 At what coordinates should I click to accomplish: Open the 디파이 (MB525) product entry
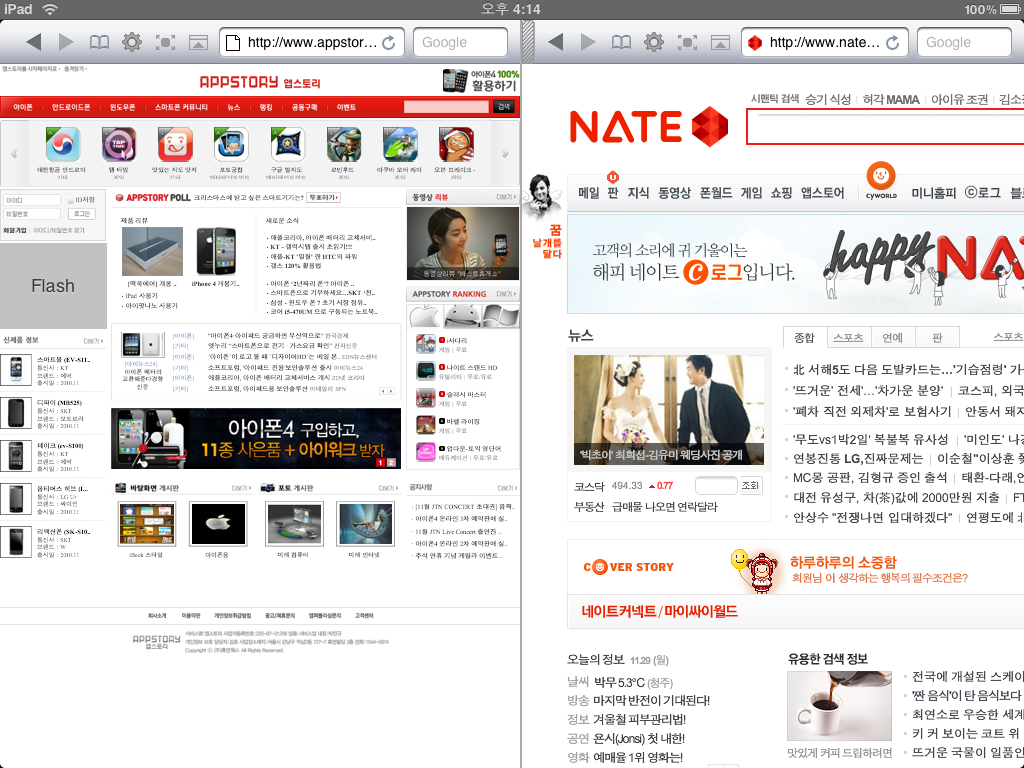pyautogui.click(x=52, y=413)
